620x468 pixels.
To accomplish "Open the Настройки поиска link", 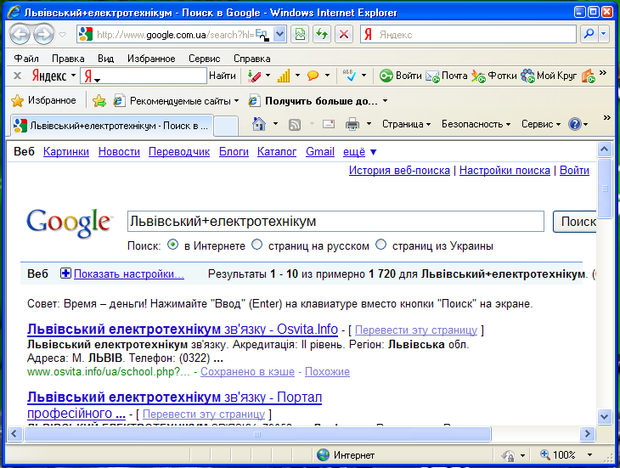I will pos(505,170).
